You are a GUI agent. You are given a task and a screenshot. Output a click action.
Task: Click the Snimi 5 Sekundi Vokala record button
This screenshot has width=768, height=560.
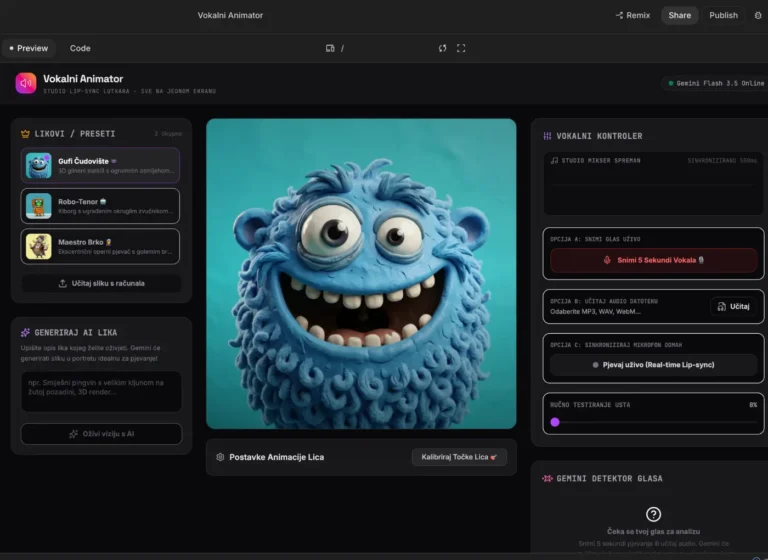click(x=653, y=260)
